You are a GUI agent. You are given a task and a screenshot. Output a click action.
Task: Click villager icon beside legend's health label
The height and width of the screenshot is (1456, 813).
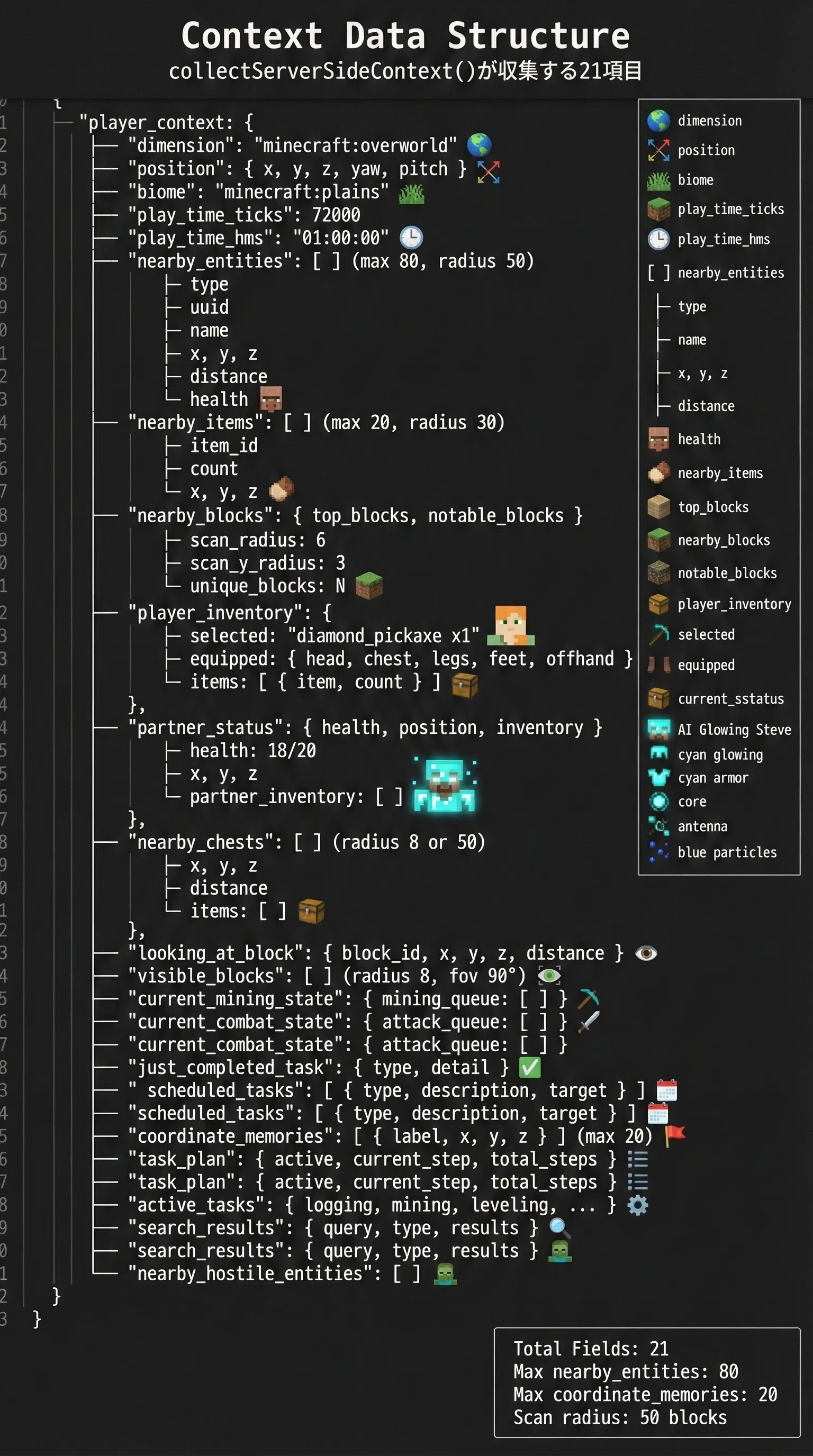tap(658, 439)
